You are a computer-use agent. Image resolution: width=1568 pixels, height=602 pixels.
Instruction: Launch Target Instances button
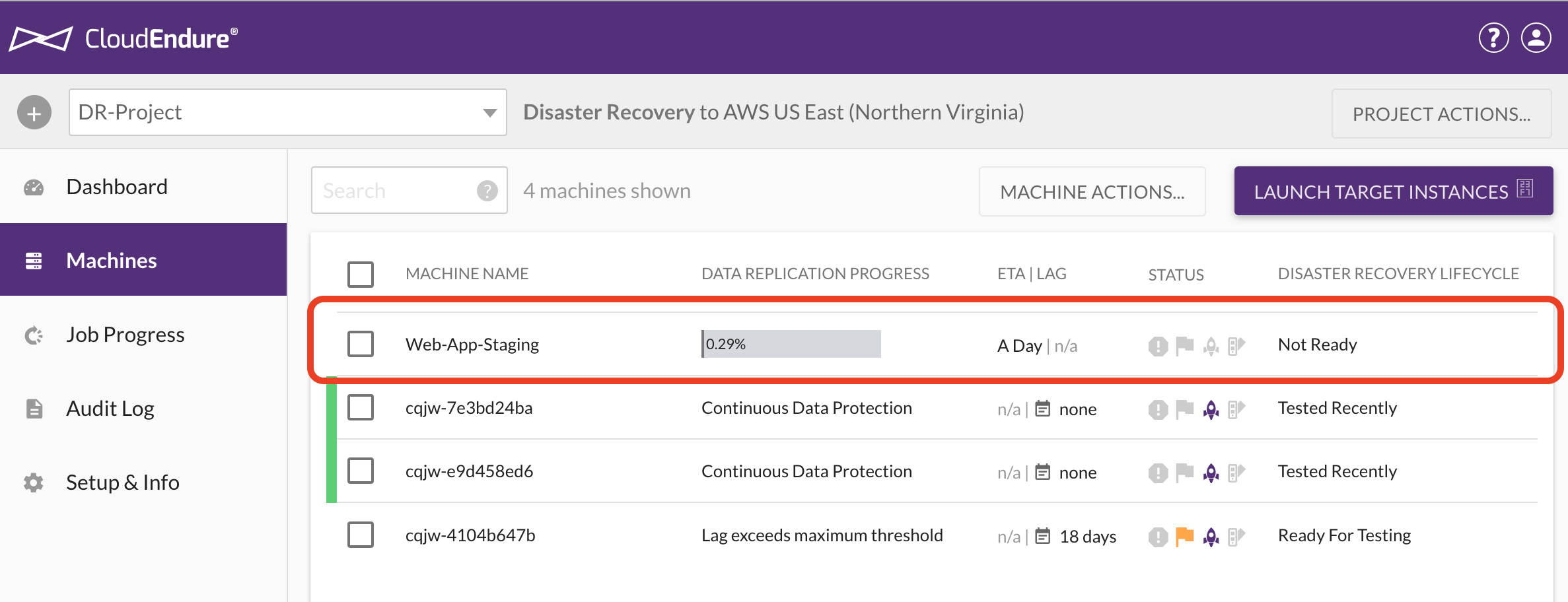click(1394, 191)
